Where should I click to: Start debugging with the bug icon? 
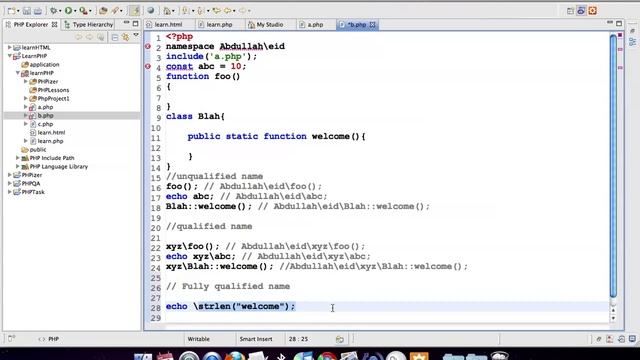pos(53,11)
